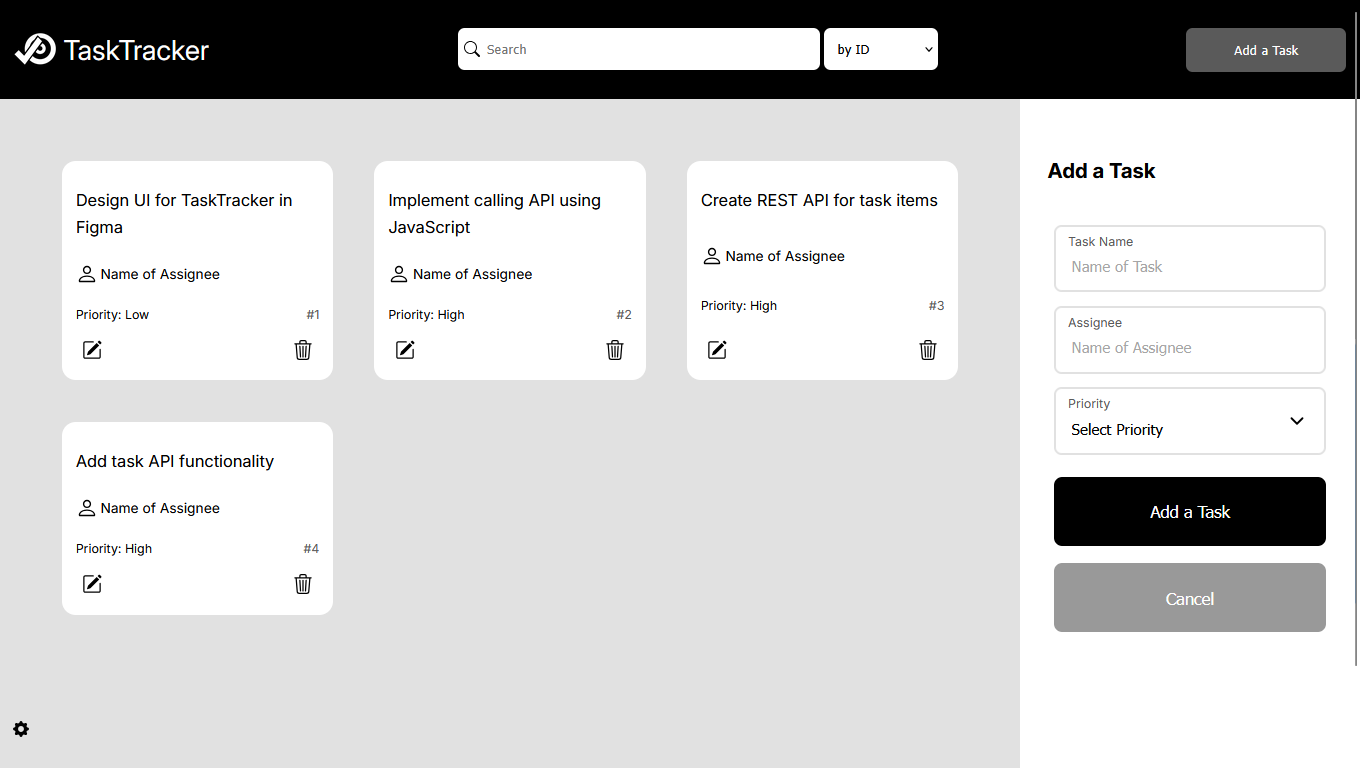This screenshot has width=1360, height=768.
Task: Click the Name of Task input field
Action: 1189,266
